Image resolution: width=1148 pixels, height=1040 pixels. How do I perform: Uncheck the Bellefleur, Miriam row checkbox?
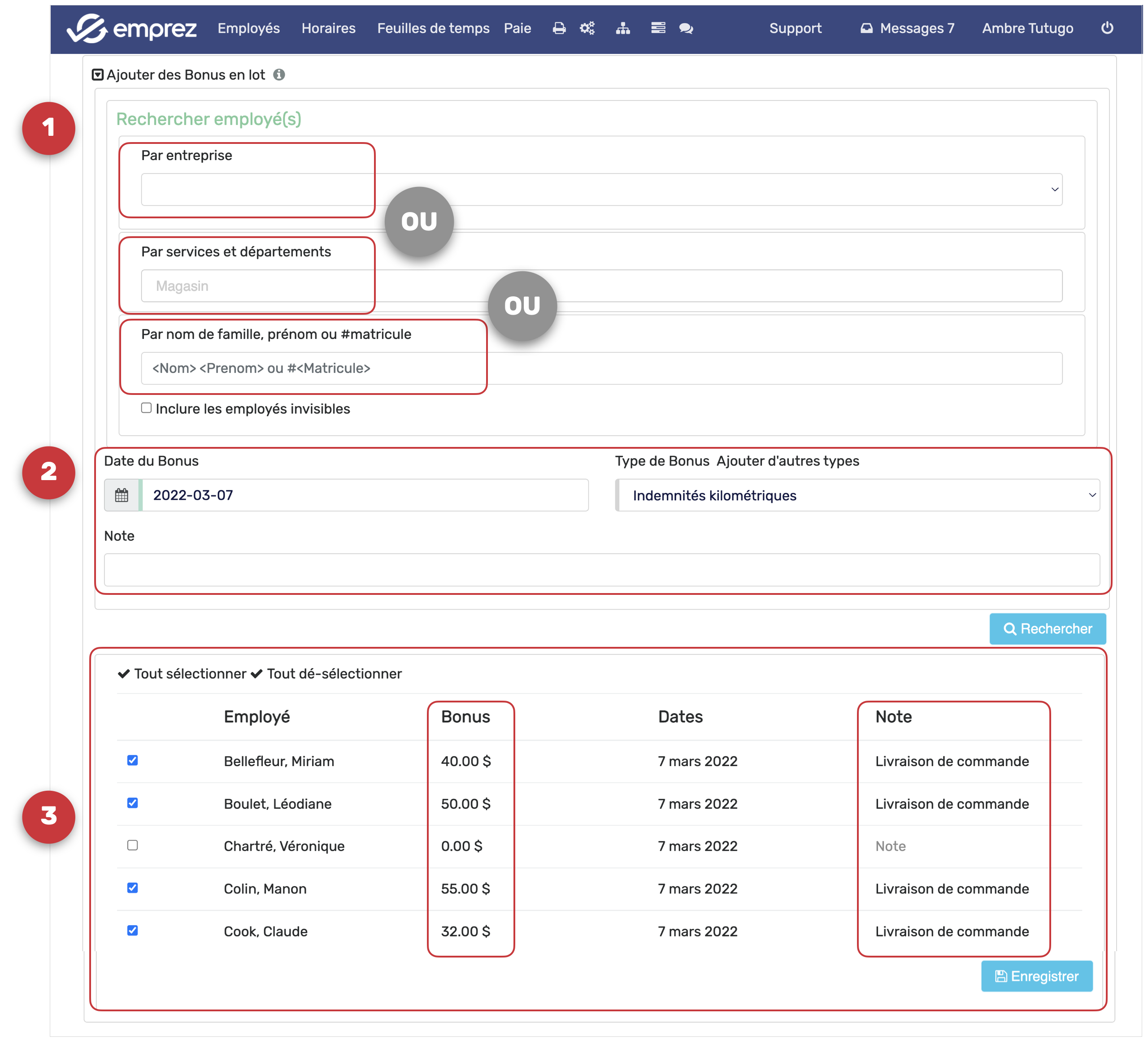point(133,761)
